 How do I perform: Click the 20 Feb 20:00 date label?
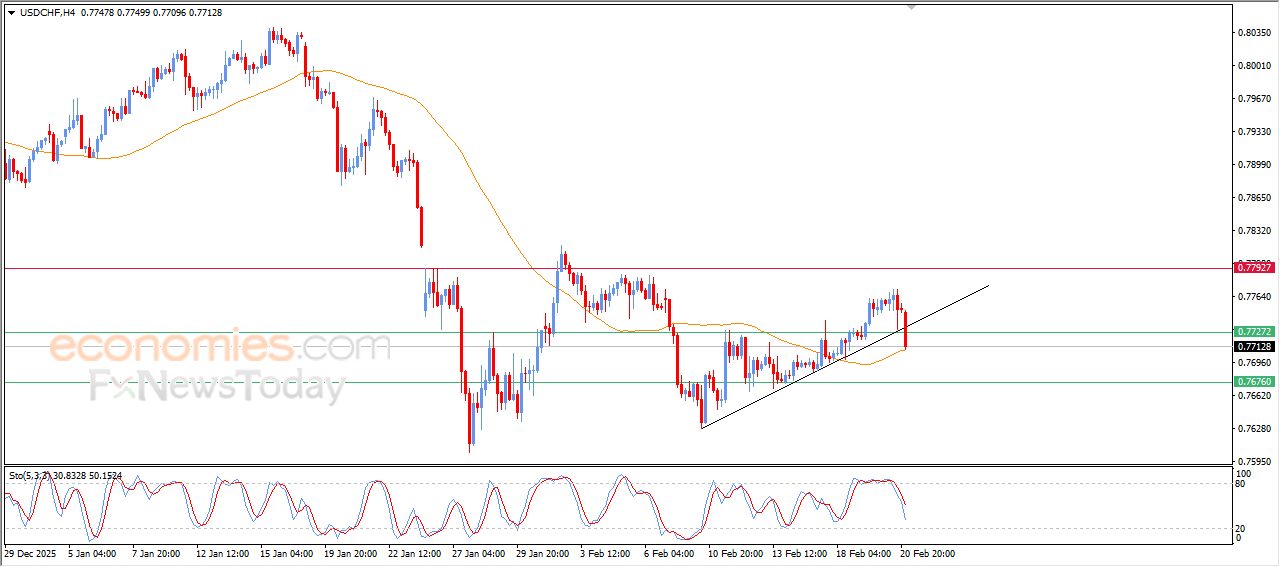tap(929, 552)
